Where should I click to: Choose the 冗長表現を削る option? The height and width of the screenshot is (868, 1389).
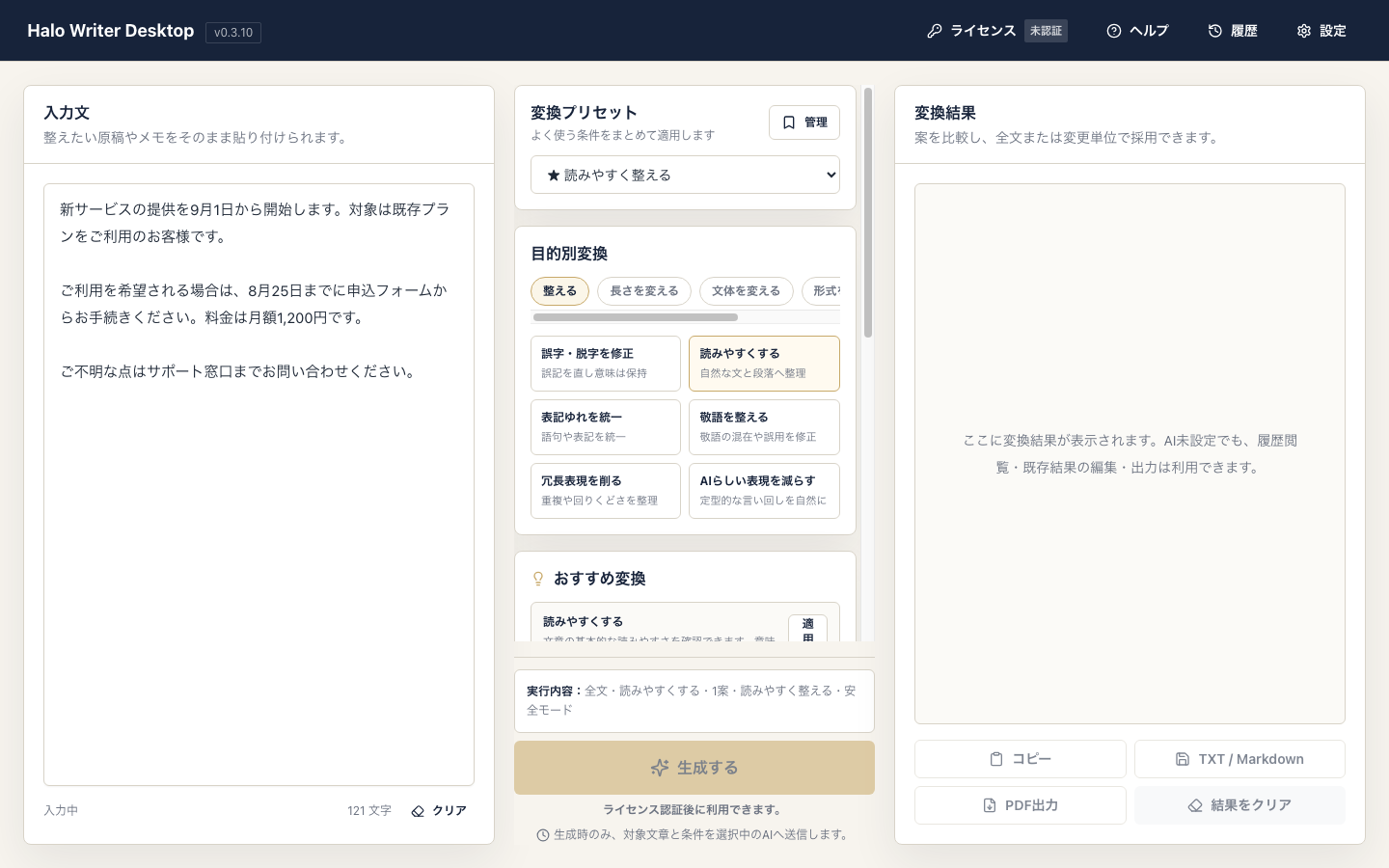click(606, 491)
